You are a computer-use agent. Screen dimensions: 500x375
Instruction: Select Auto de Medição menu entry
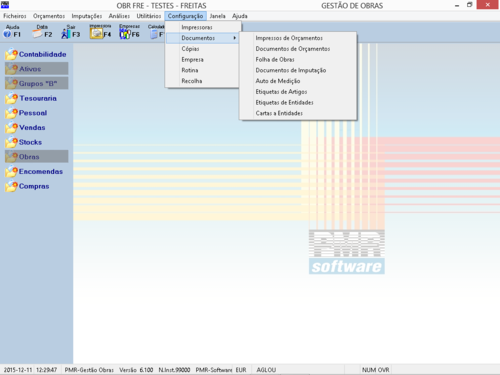(x=278, y=81)
